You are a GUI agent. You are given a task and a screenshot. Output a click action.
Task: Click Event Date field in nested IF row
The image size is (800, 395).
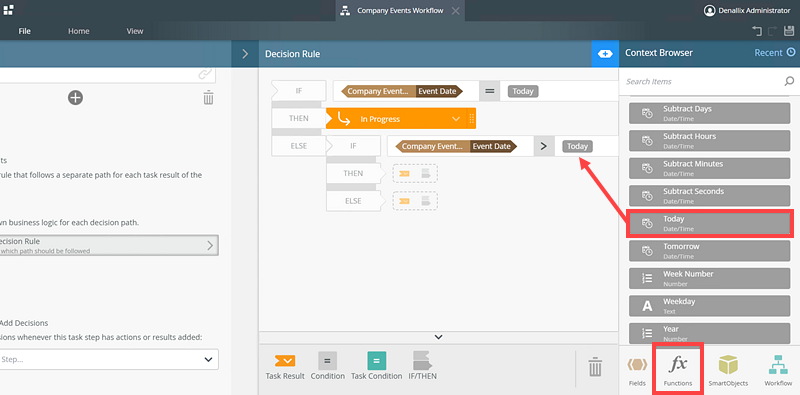[493, 146]
